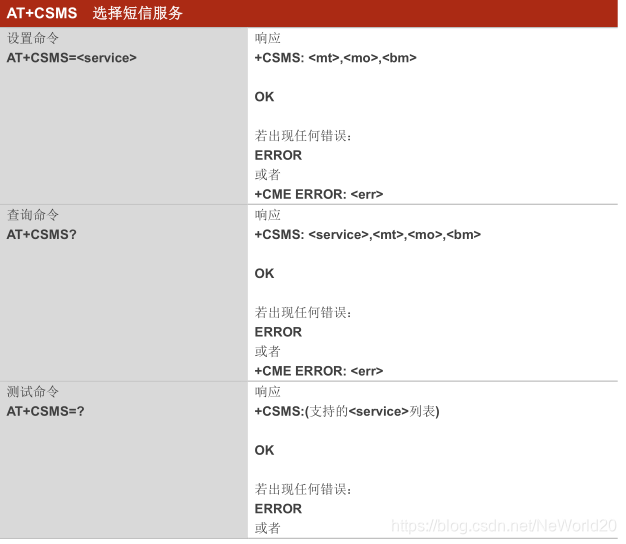Viewport: 626px width, 544px height.
Task: Select the "测试命令" label
Action: 33,392
